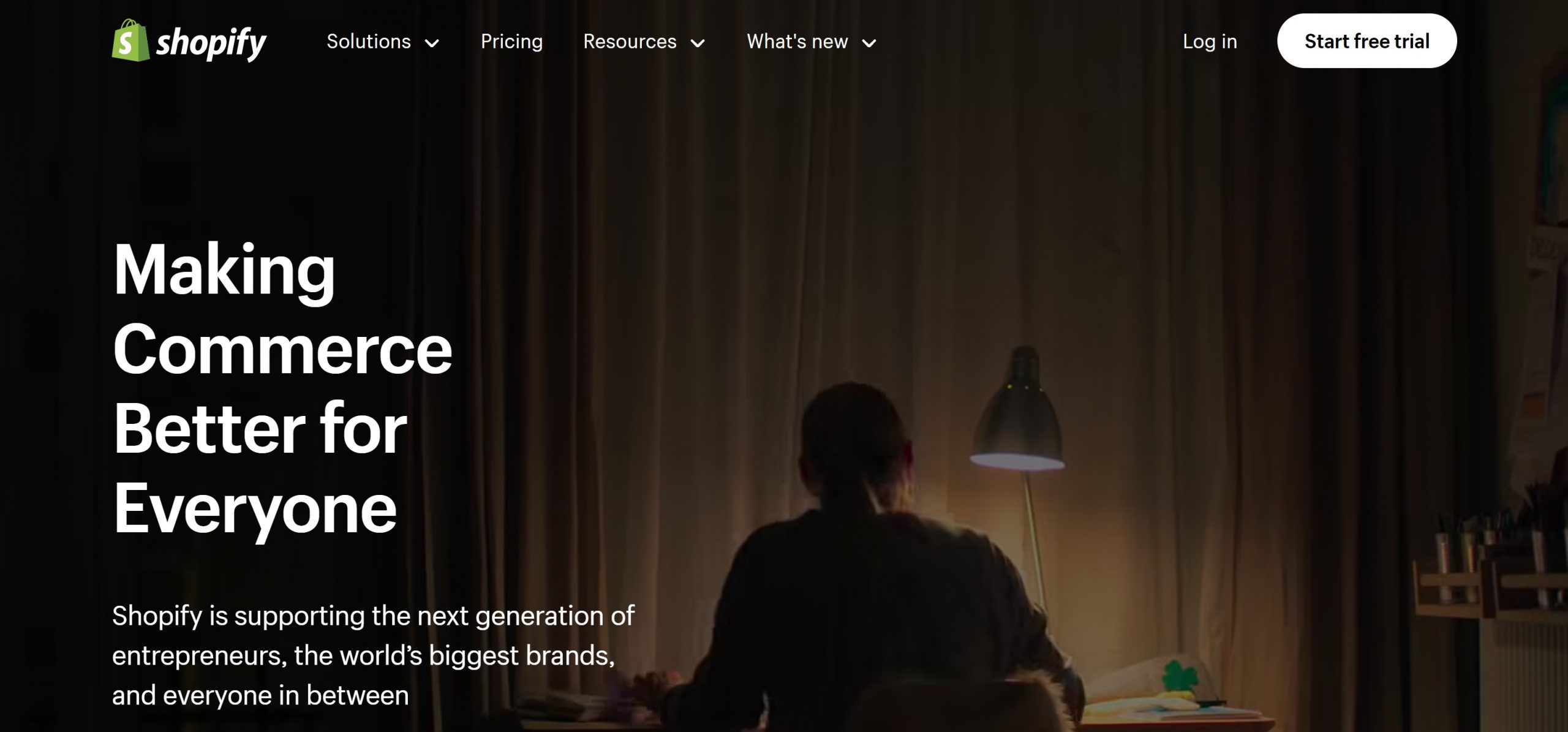
Task: Click the word Everyone in the headline
Action: pyautogui.click(x=255, y=510)
